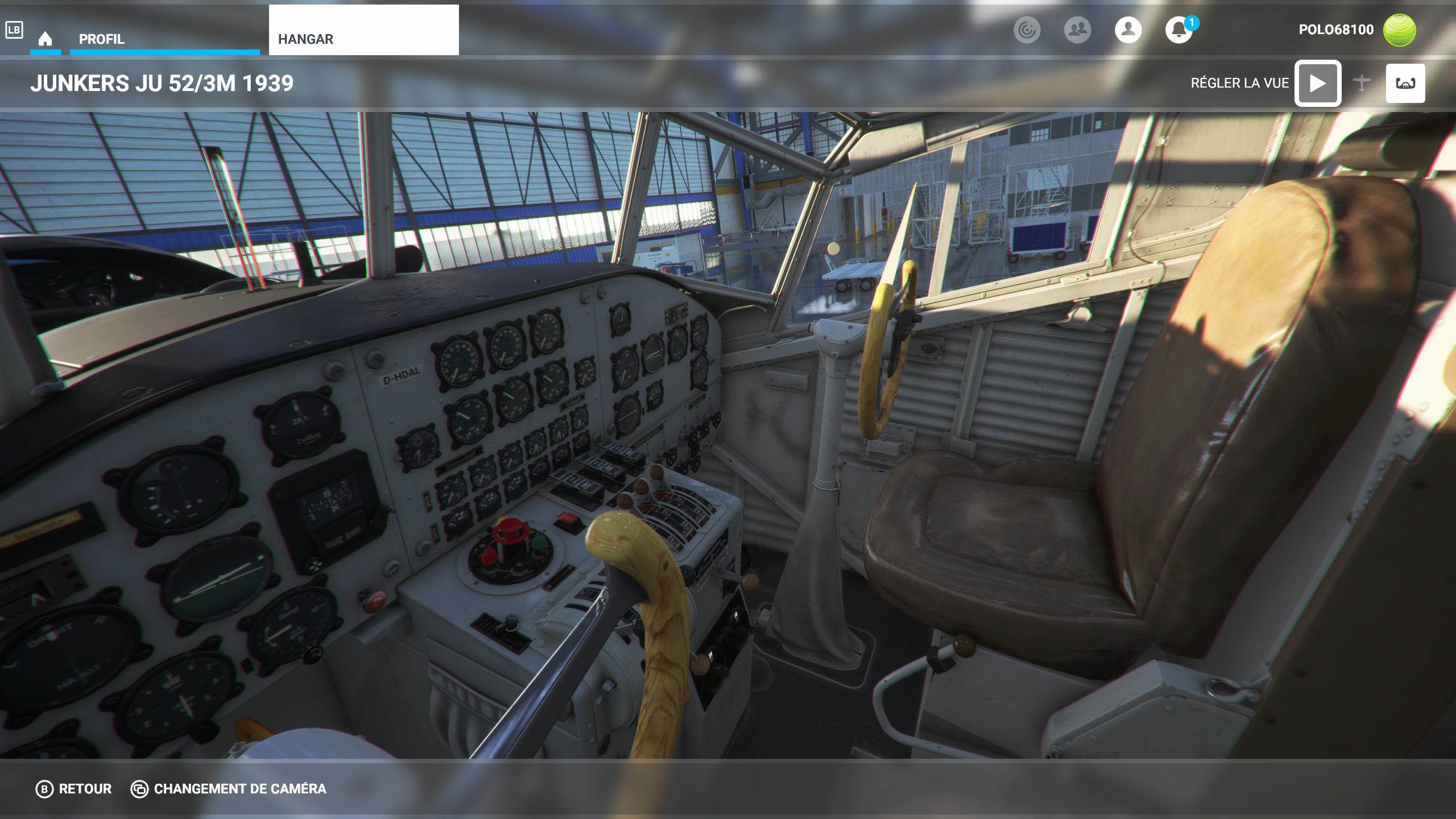The width and height of the screenshot is (1456, 819).
Task: Click the RETOUR button
Action: [x=85, y=789]
